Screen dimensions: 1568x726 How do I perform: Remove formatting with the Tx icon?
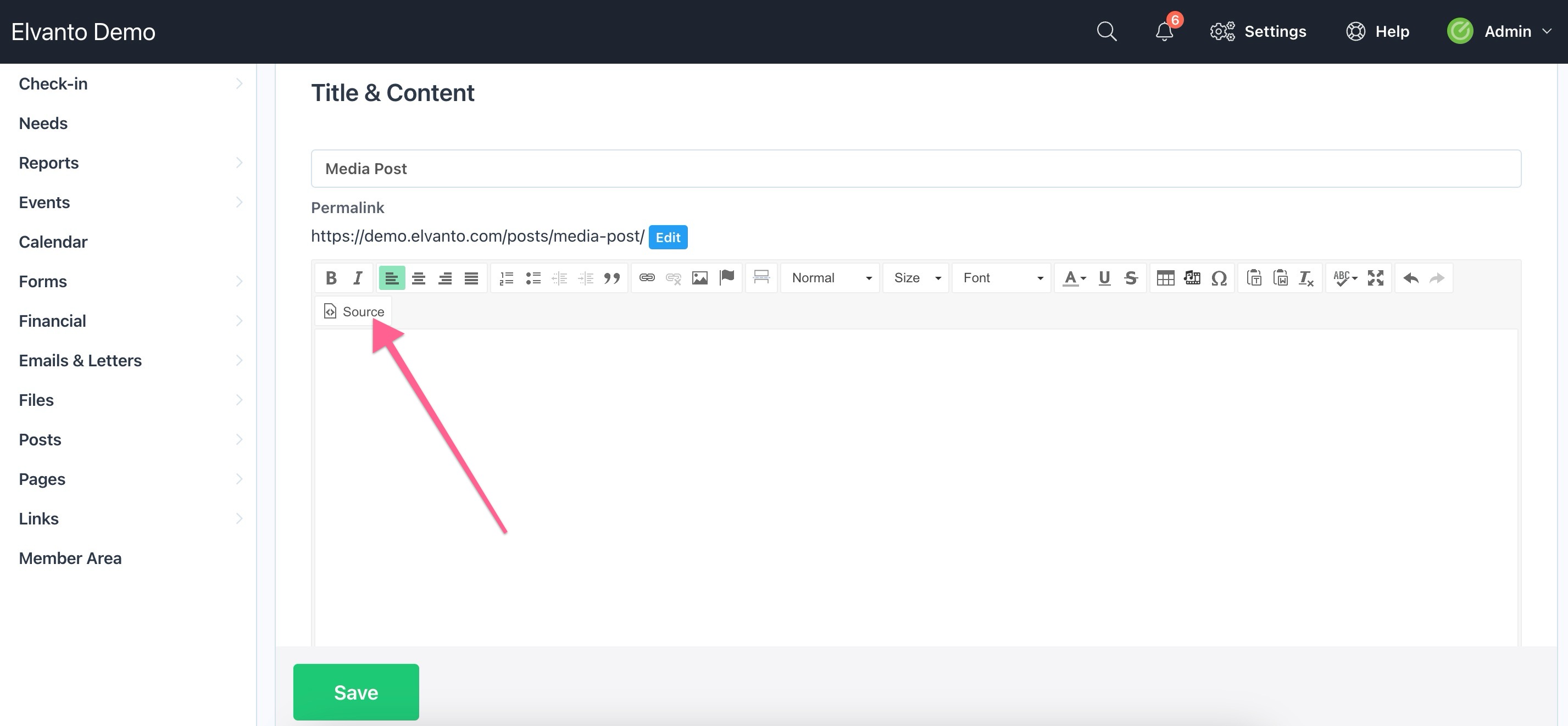(x=1305, y=277)
